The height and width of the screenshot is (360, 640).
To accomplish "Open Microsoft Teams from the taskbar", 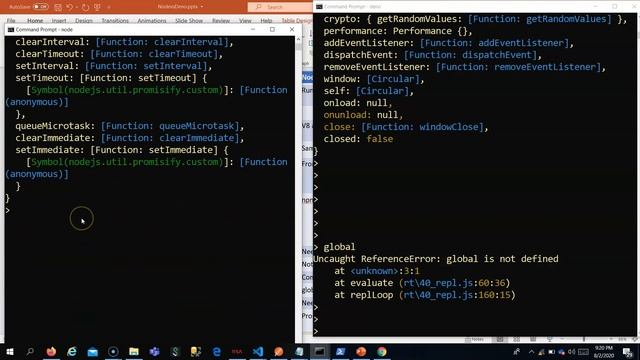I will pyautogui.click(x=154, y=351).
